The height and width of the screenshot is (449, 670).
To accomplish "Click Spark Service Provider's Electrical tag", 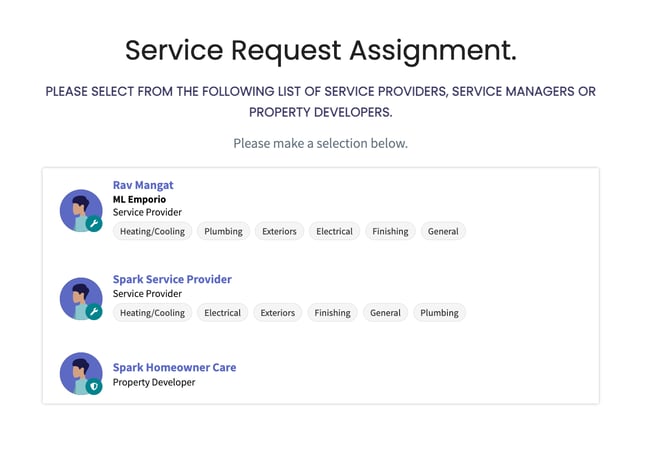I will pos(223,313).
